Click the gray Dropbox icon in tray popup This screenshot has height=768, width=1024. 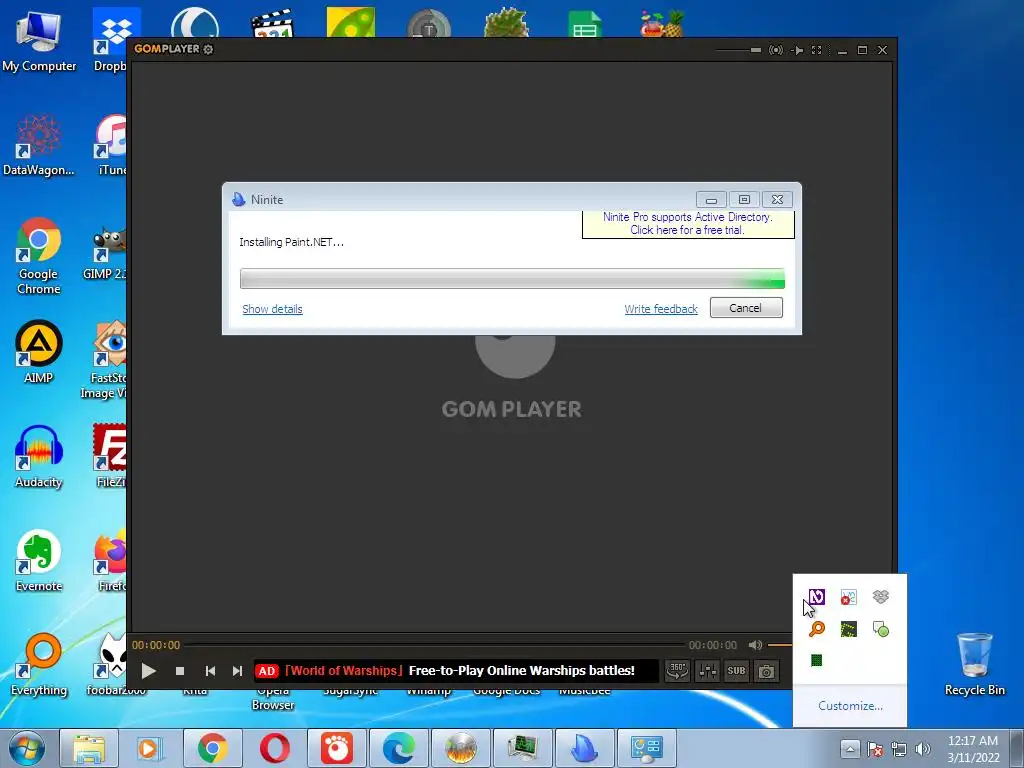880,596
